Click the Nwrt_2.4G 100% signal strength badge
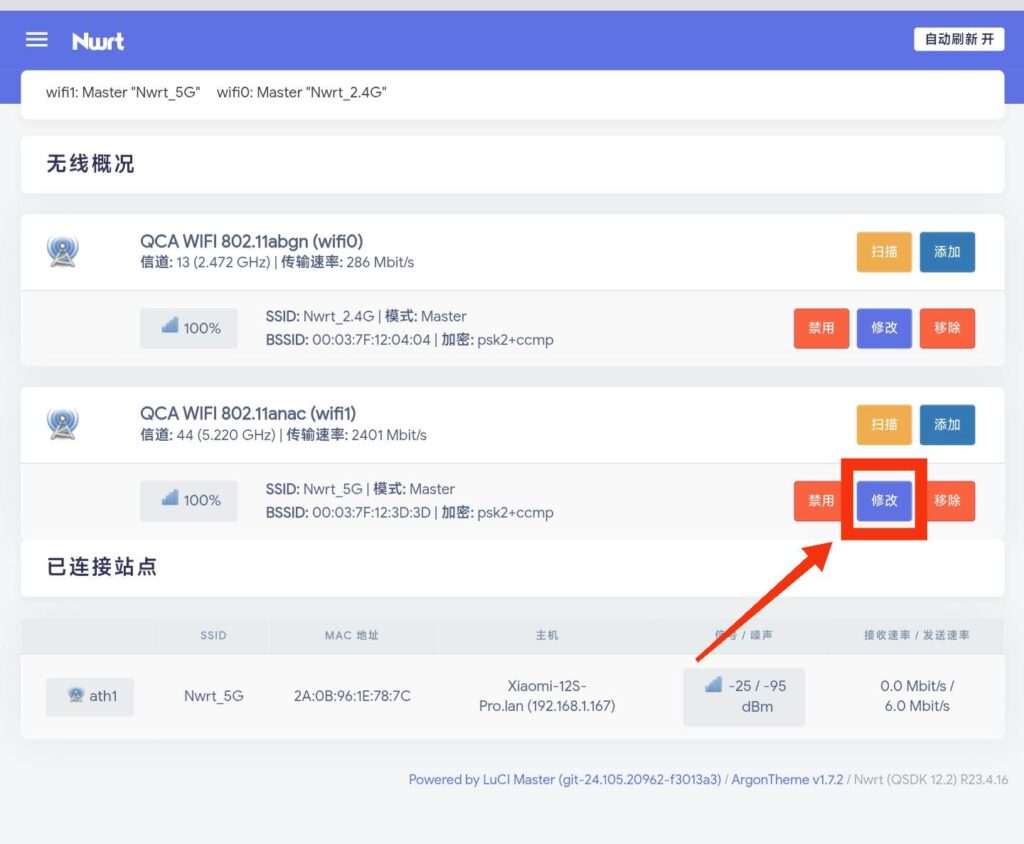The height and width of the screenshot is (844, 1024). [x=189, y=328]
